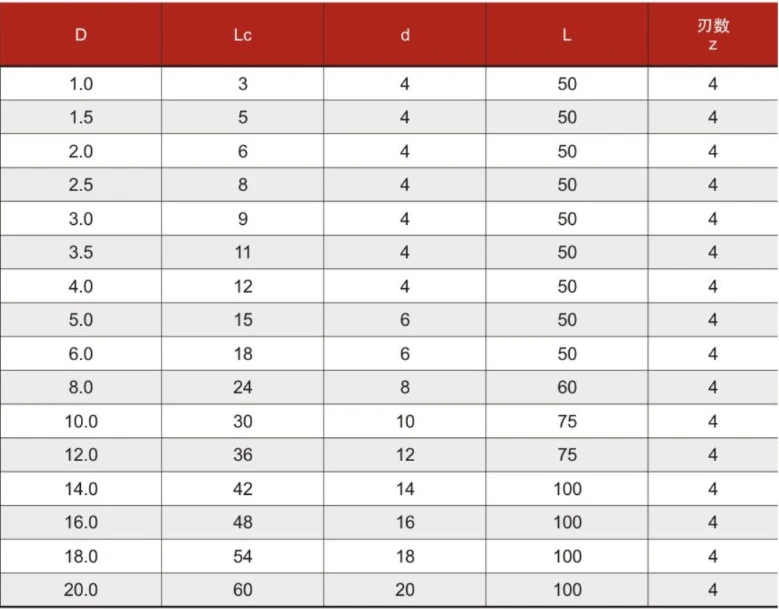Select the Lc value 11 cell
Screen dimensions: 779x609
pos(242,252)
